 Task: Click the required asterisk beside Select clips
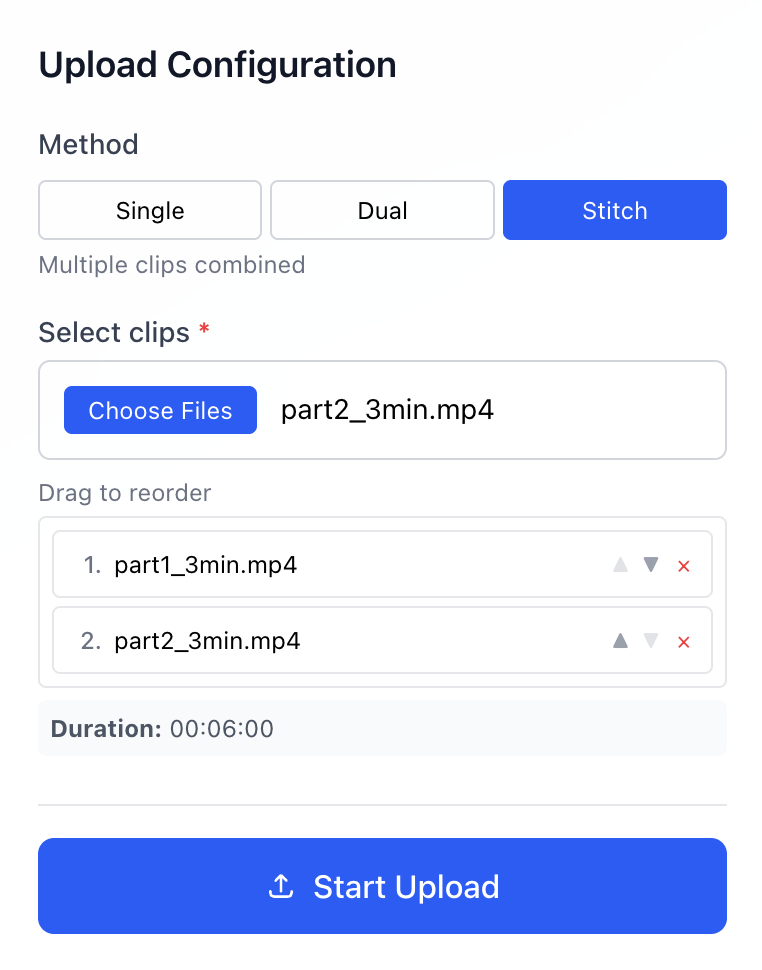tap(204, 330)
